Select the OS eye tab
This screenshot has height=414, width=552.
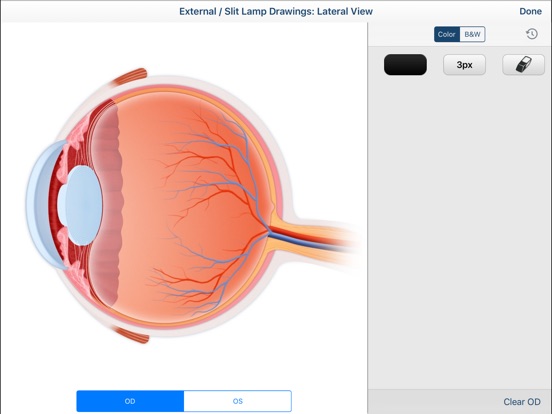[x=238, y=401]
